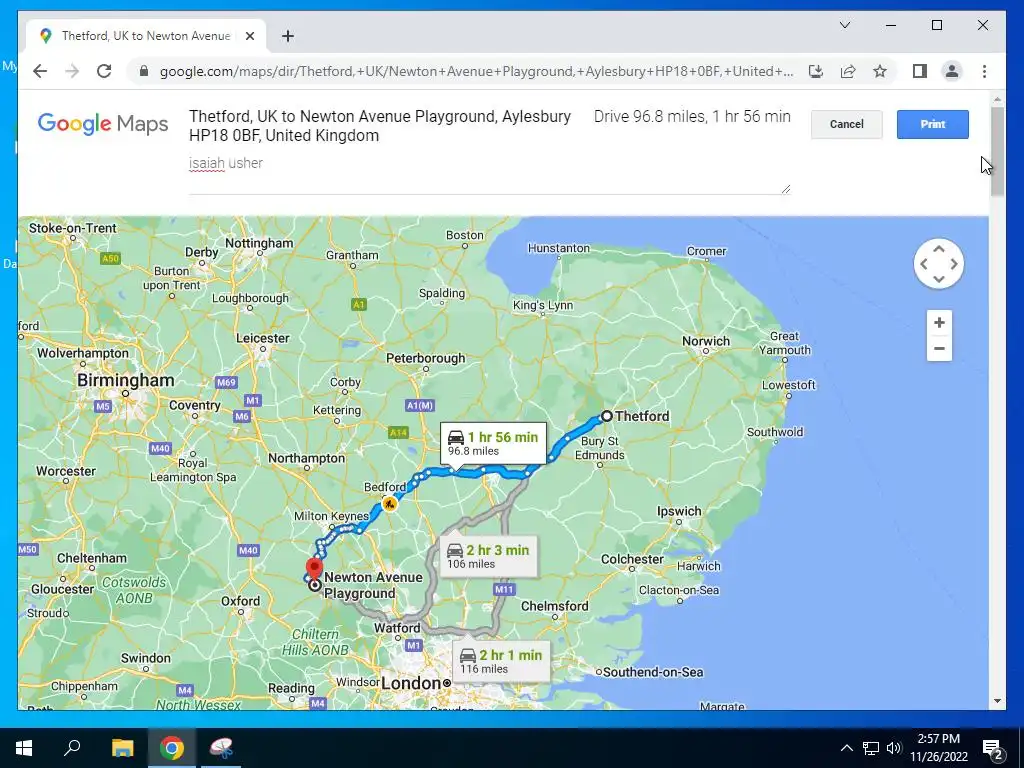Click the page vertical scrollbar thumb
Viewport: 1024px width, 768px height.
(997, 152)
